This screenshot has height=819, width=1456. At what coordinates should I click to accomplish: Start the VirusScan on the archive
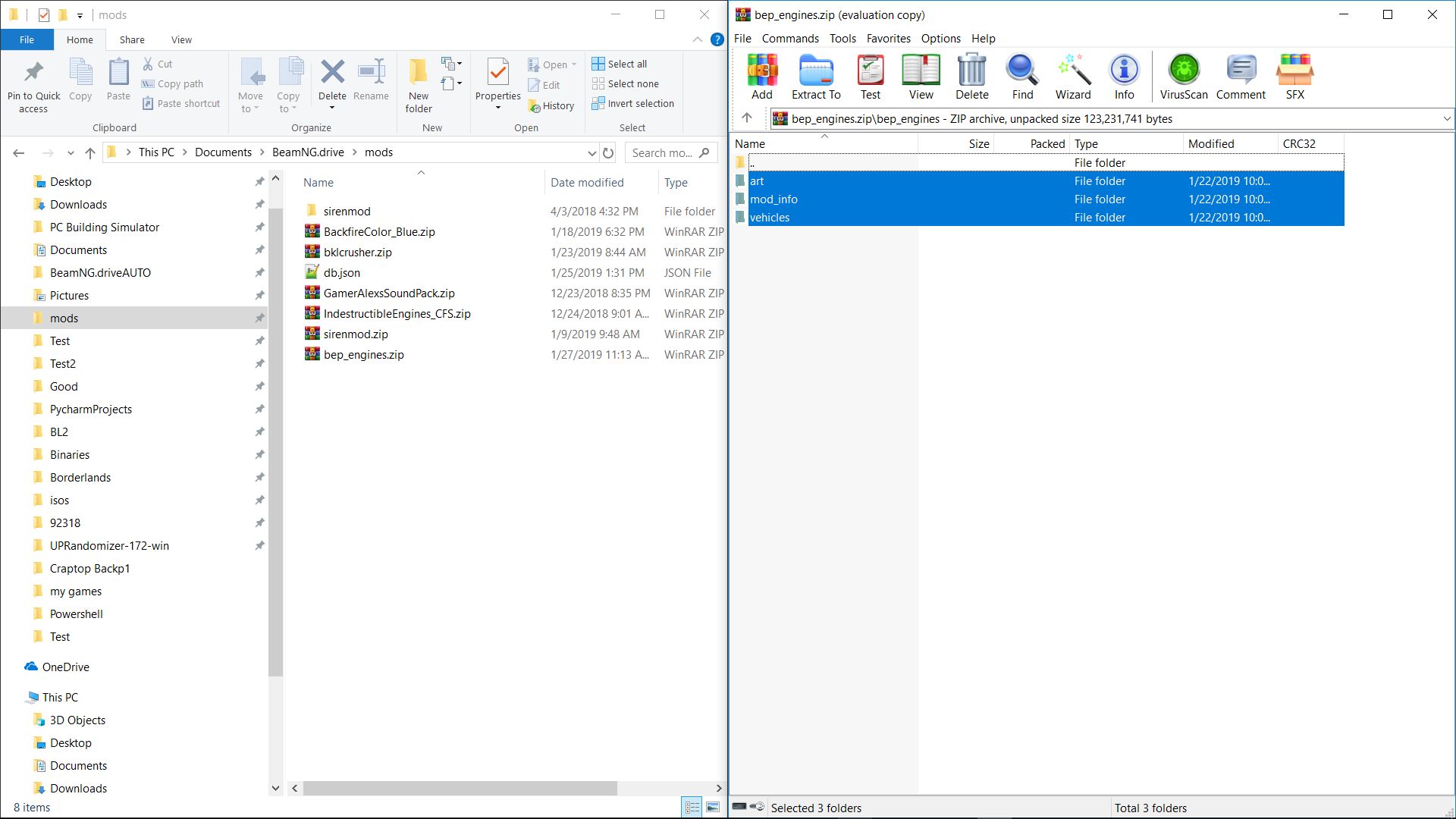(1184, 77)
